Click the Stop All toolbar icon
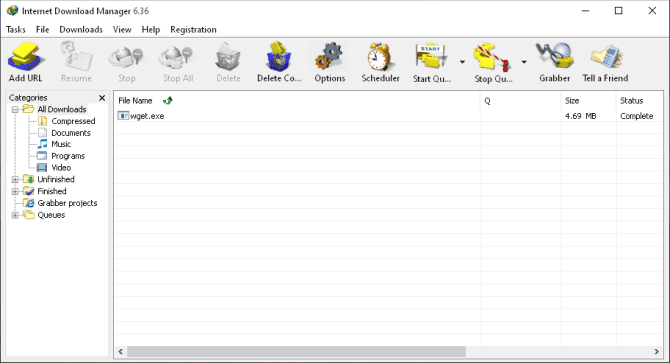The image size is (670, 363). 177,57
